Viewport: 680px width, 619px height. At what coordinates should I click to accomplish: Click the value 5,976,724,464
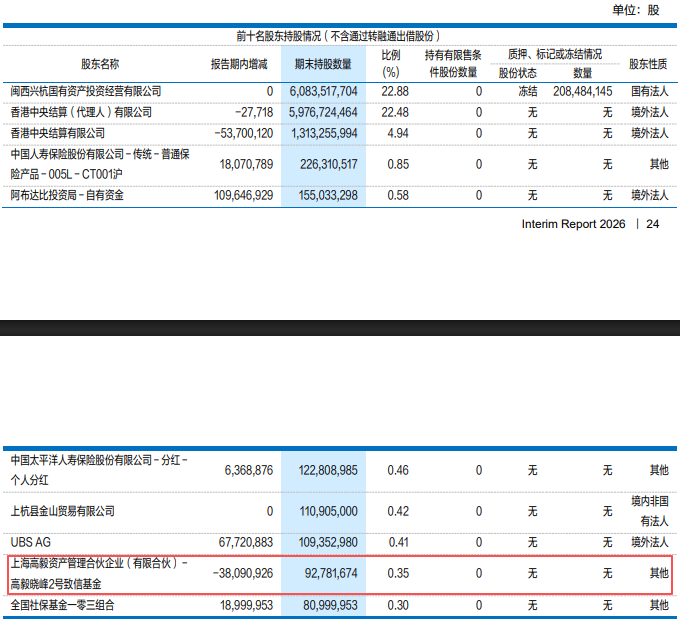pyautogui.click(x=323, y=112)
